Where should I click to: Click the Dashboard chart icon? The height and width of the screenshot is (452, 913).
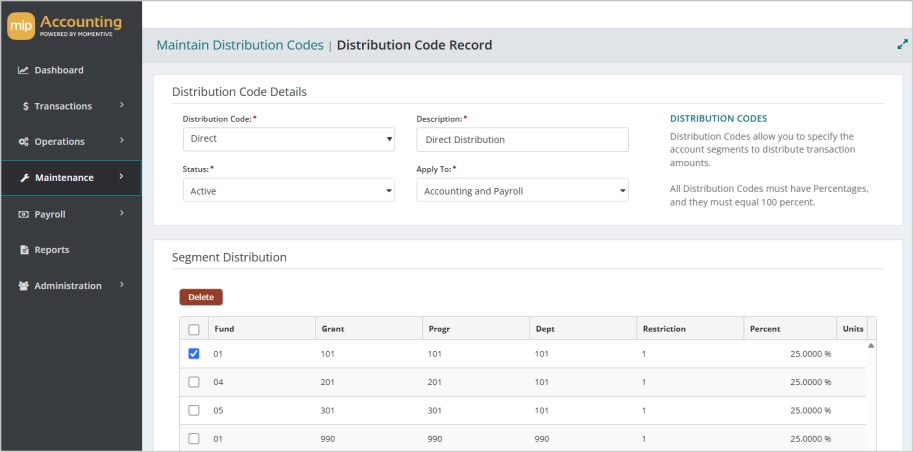(23, 70)
